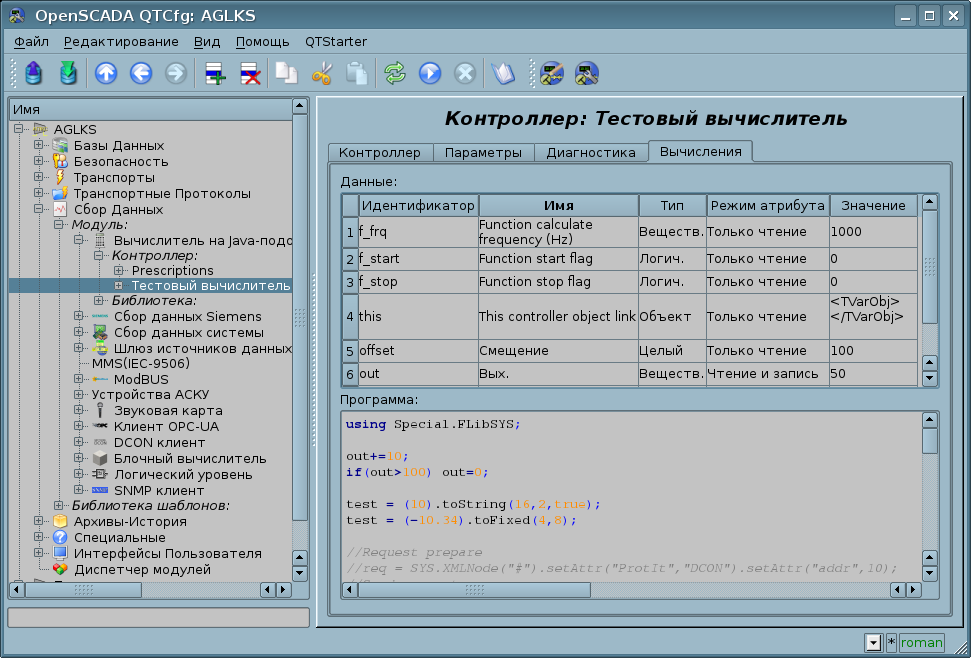Open the Вид menu
The width and height of the screenshot is (971, 658).
[x=207, y=41]
